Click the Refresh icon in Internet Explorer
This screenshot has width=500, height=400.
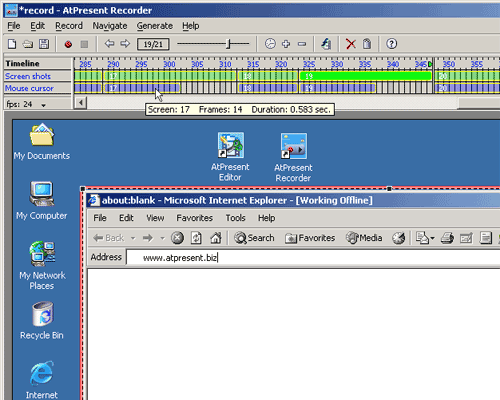coord(196,238)
